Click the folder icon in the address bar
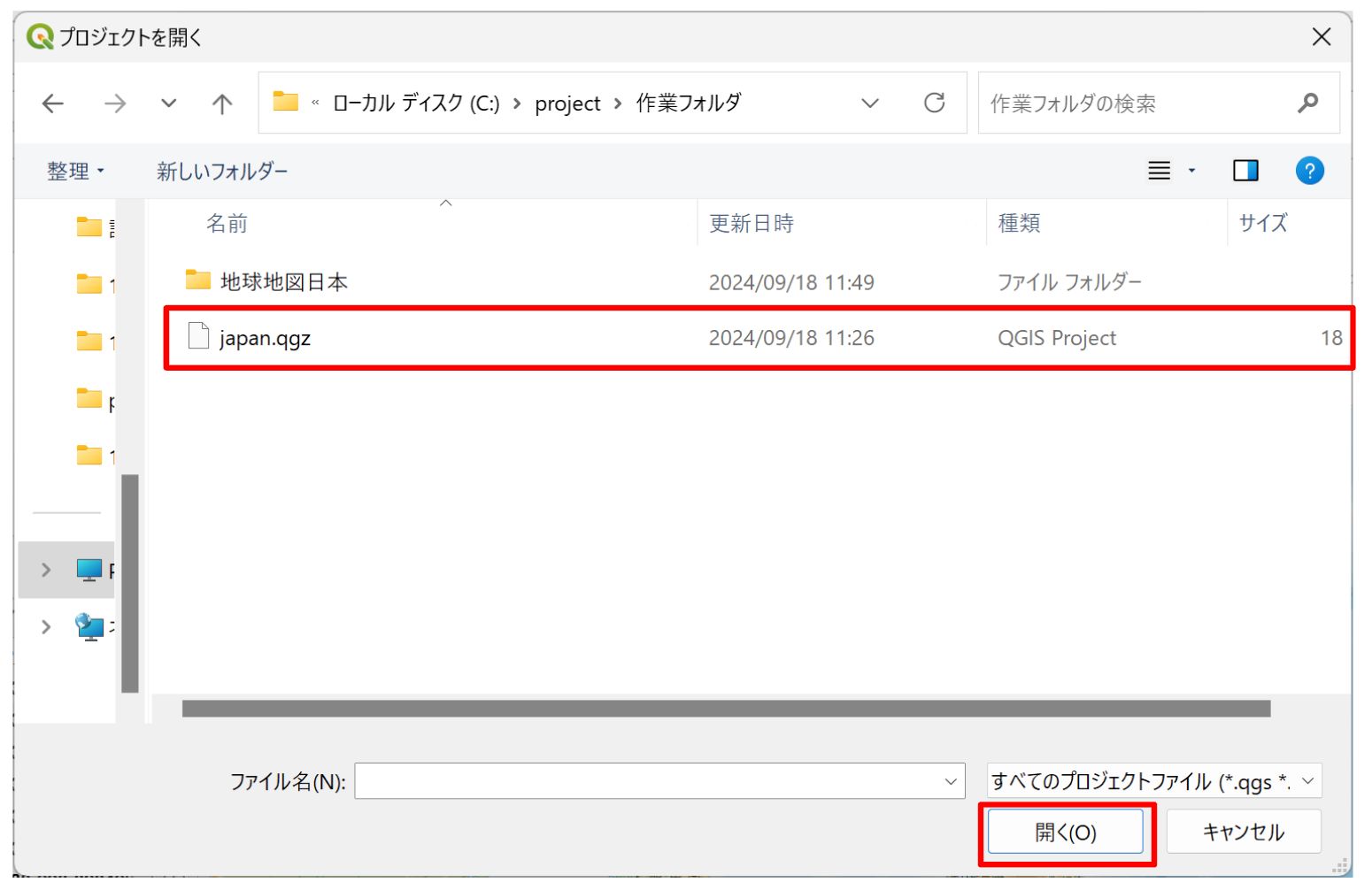 (285, 101)
